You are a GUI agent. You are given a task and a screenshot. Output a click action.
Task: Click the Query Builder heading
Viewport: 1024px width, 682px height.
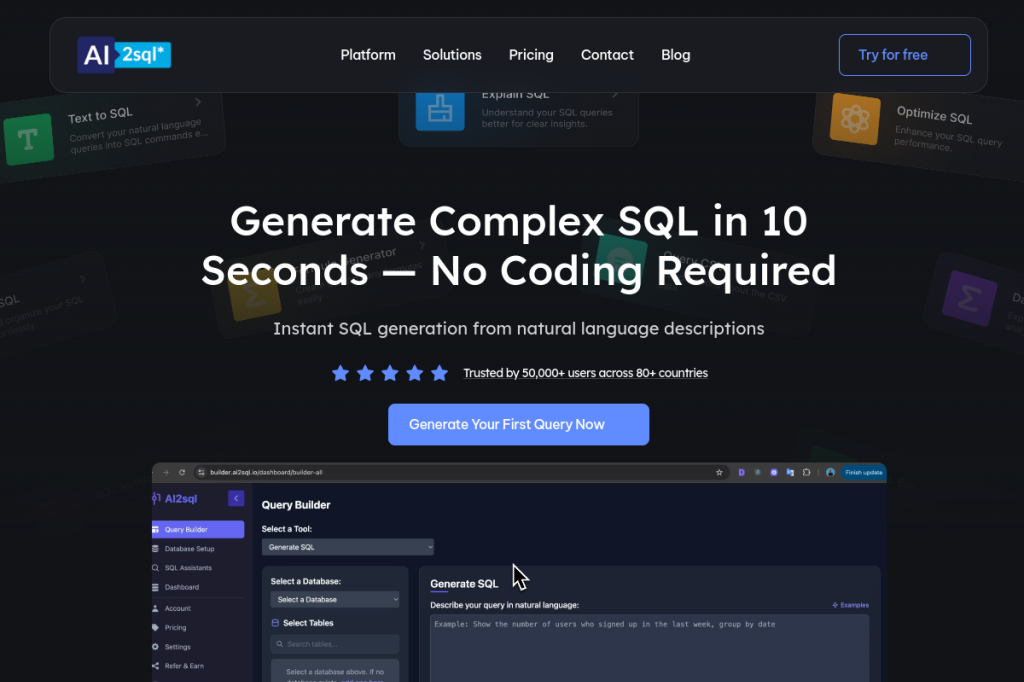coord(296,505)
